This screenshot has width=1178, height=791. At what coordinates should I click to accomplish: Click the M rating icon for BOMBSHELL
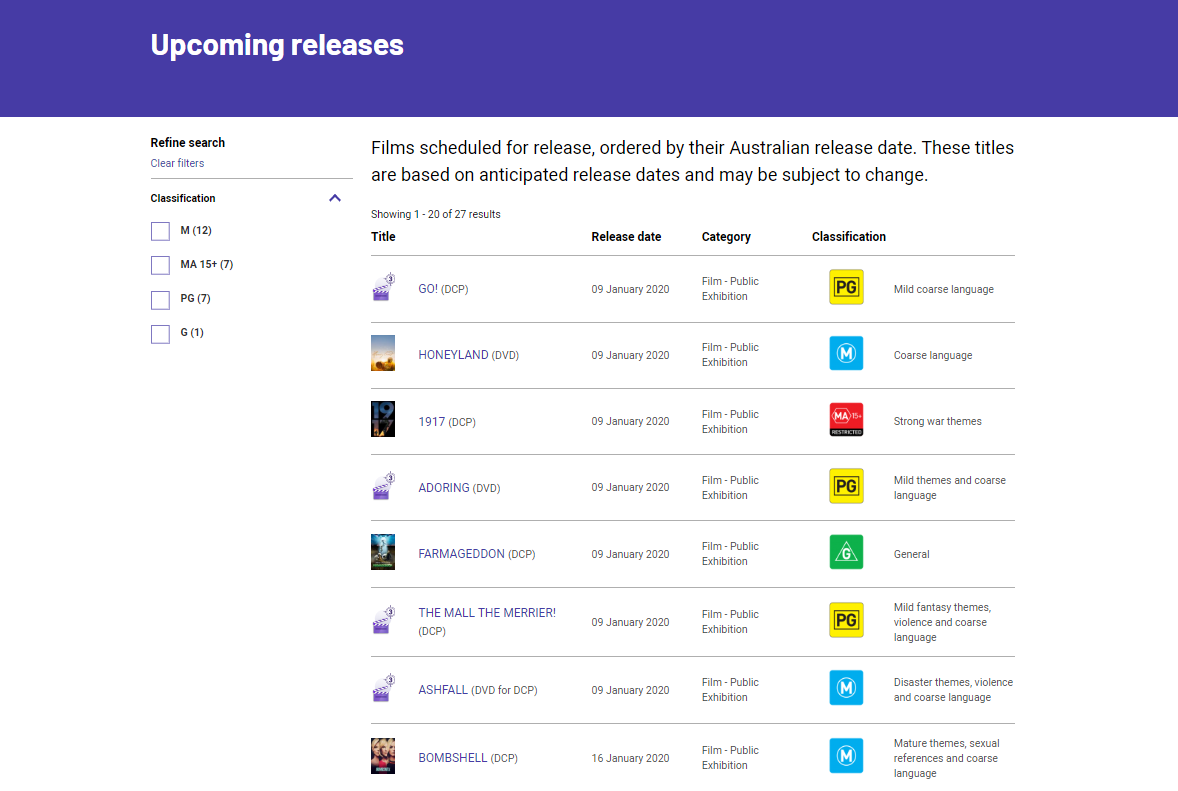point(846,756)
